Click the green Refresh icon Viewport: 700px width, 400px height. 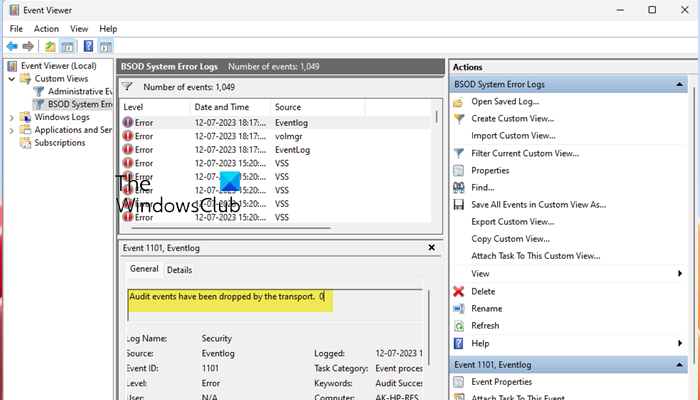point(459,326)
